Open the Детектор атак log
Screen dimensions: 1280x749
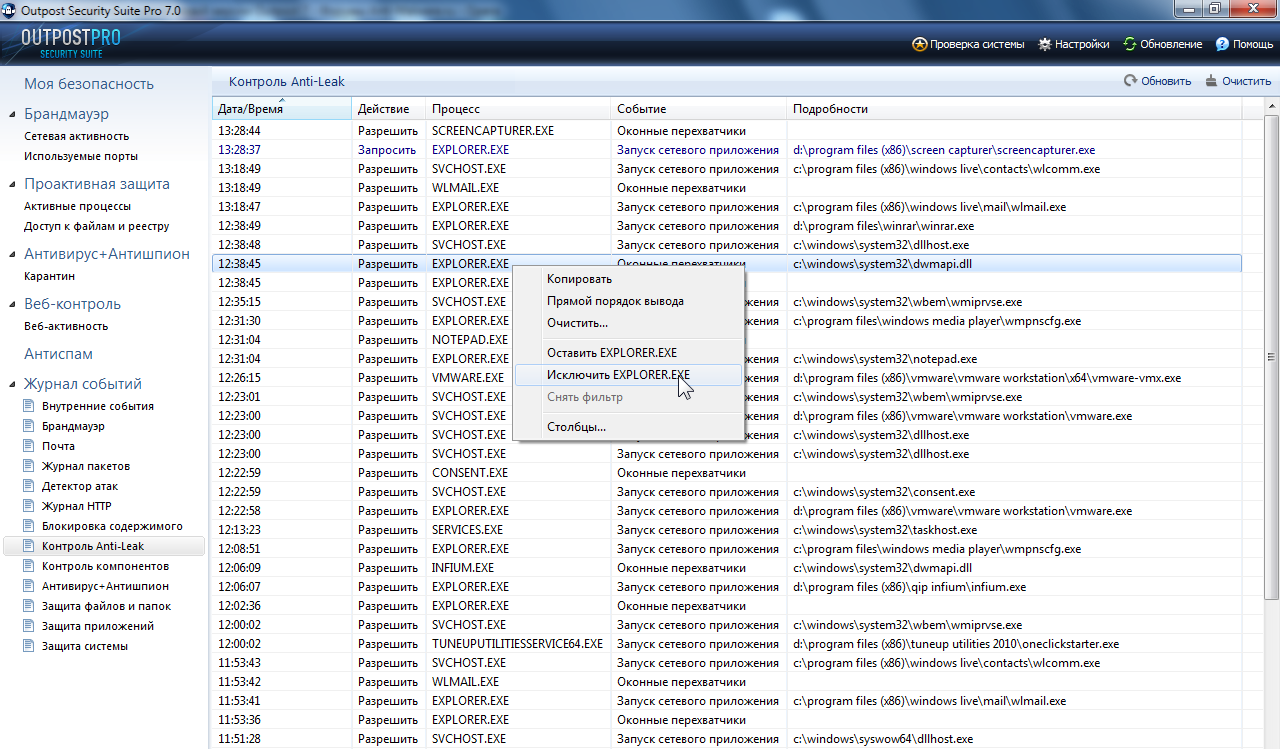pos(80,486)
